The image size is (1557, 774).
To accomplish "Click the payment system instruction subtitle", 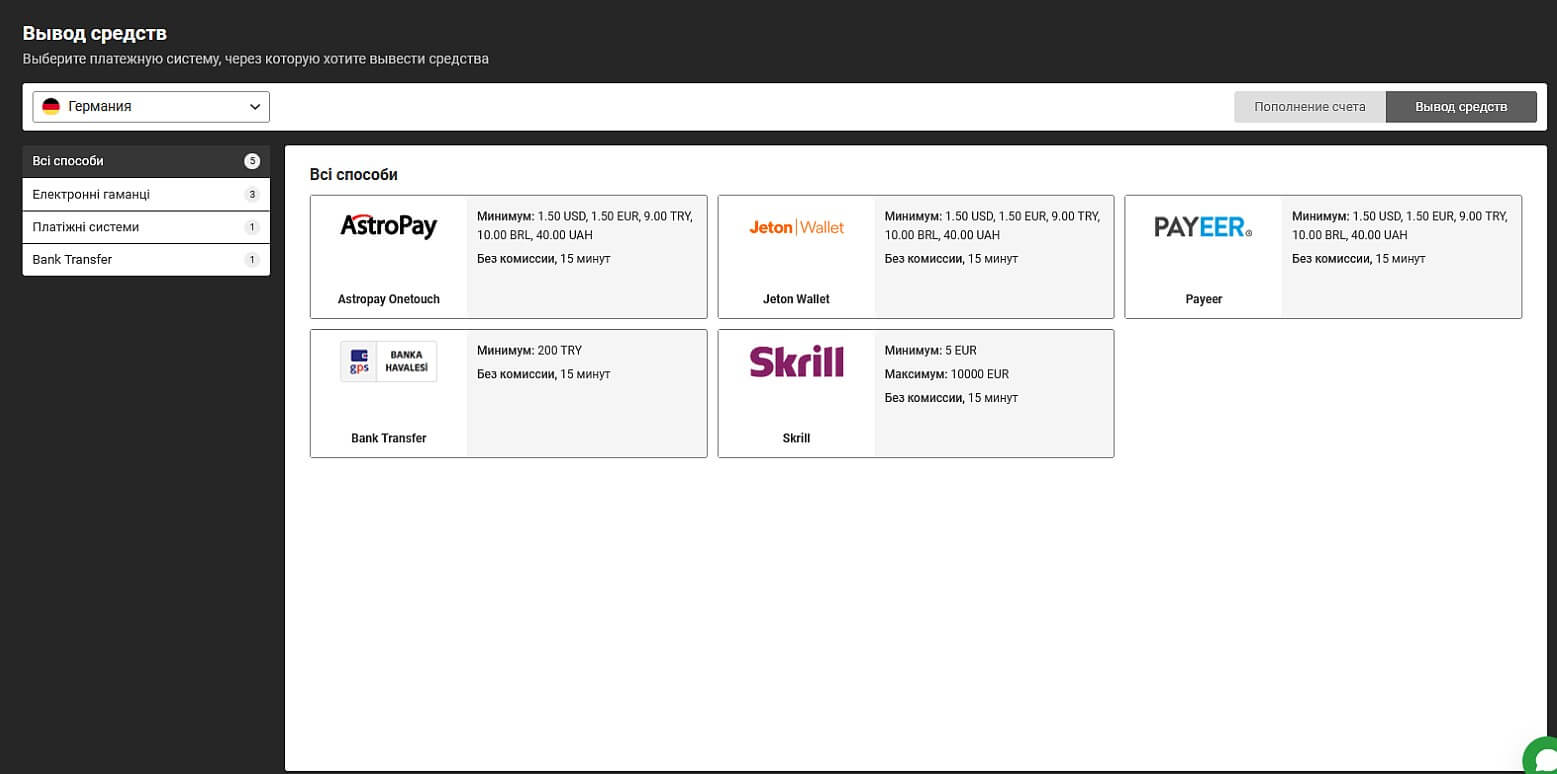I will [256, 59].
